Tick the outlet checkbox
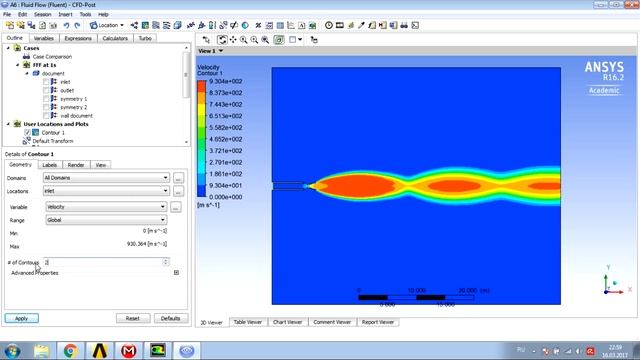Screen dimensions: 640x360 46,91
